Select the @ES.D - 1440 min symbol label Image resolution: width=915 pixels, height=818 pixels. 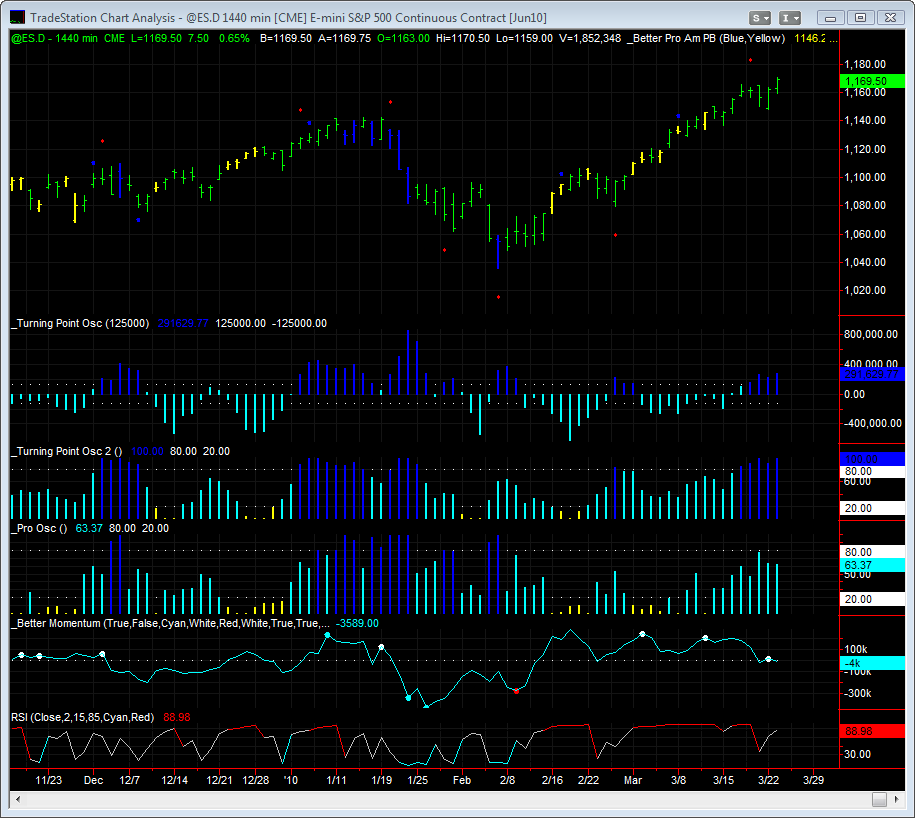click(x=54, y=39)
